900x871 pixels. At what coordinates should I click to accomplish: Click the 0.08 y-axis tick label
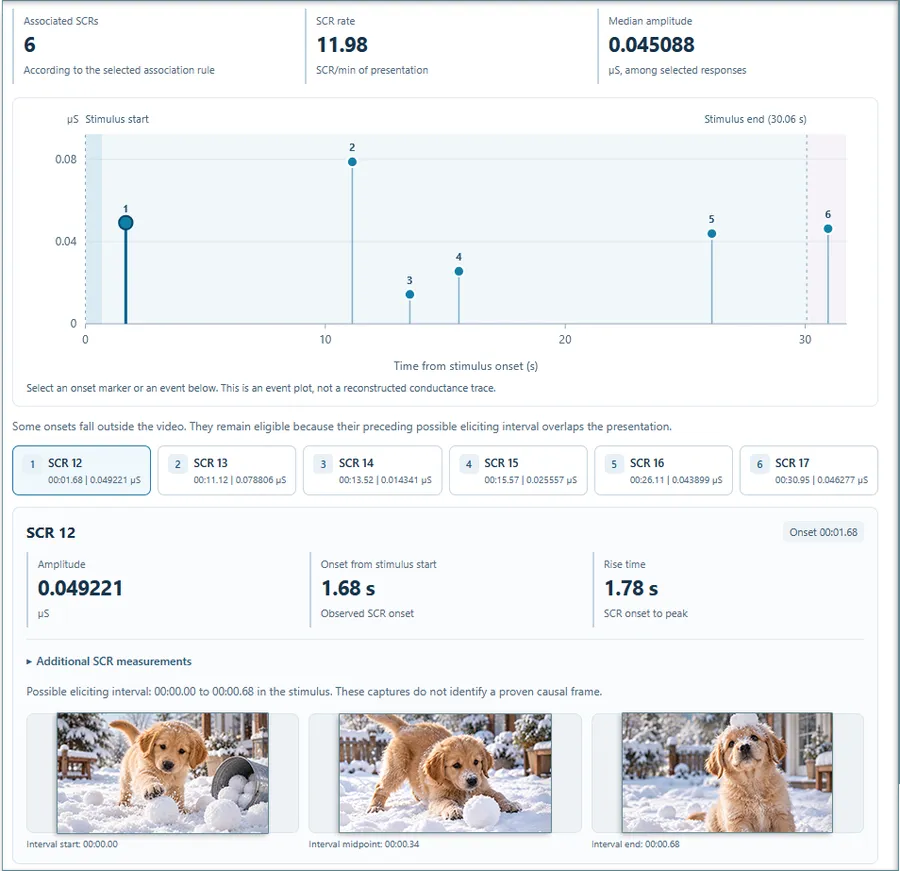click(x=65, y=159)
